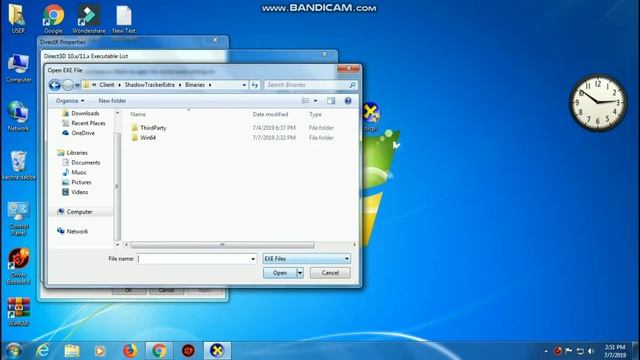Click the Windows Start button
The width and height of the screenshot is (640, 360).
[x=13, y=351]
